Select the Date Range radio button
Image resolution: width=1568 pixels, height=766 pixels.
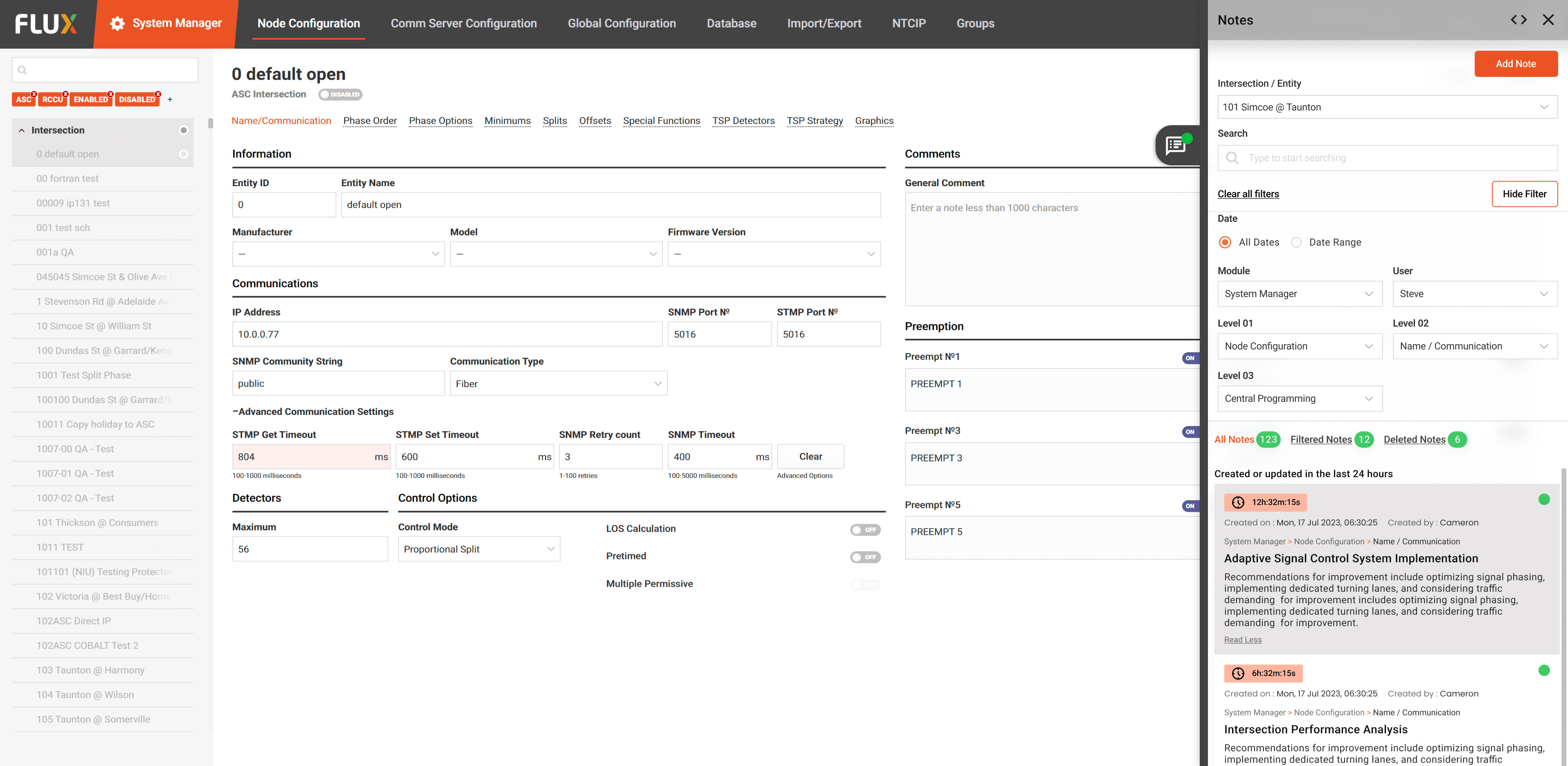click(1297, 242)
